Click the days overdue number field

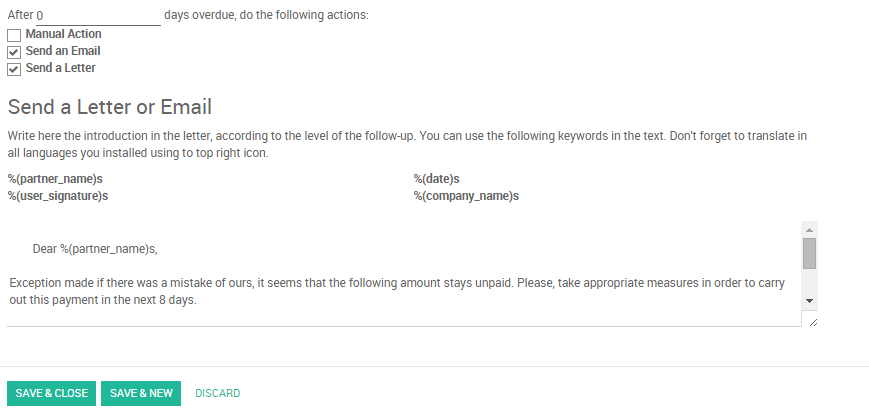(97, 16)
